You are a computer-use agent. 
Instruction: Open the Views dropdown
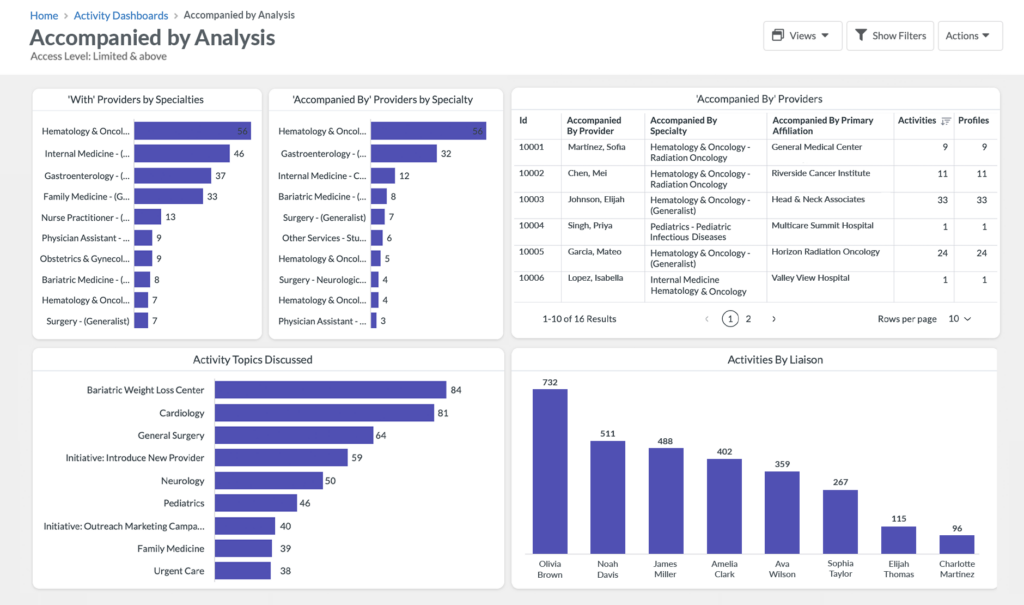(x=801, y=35)
